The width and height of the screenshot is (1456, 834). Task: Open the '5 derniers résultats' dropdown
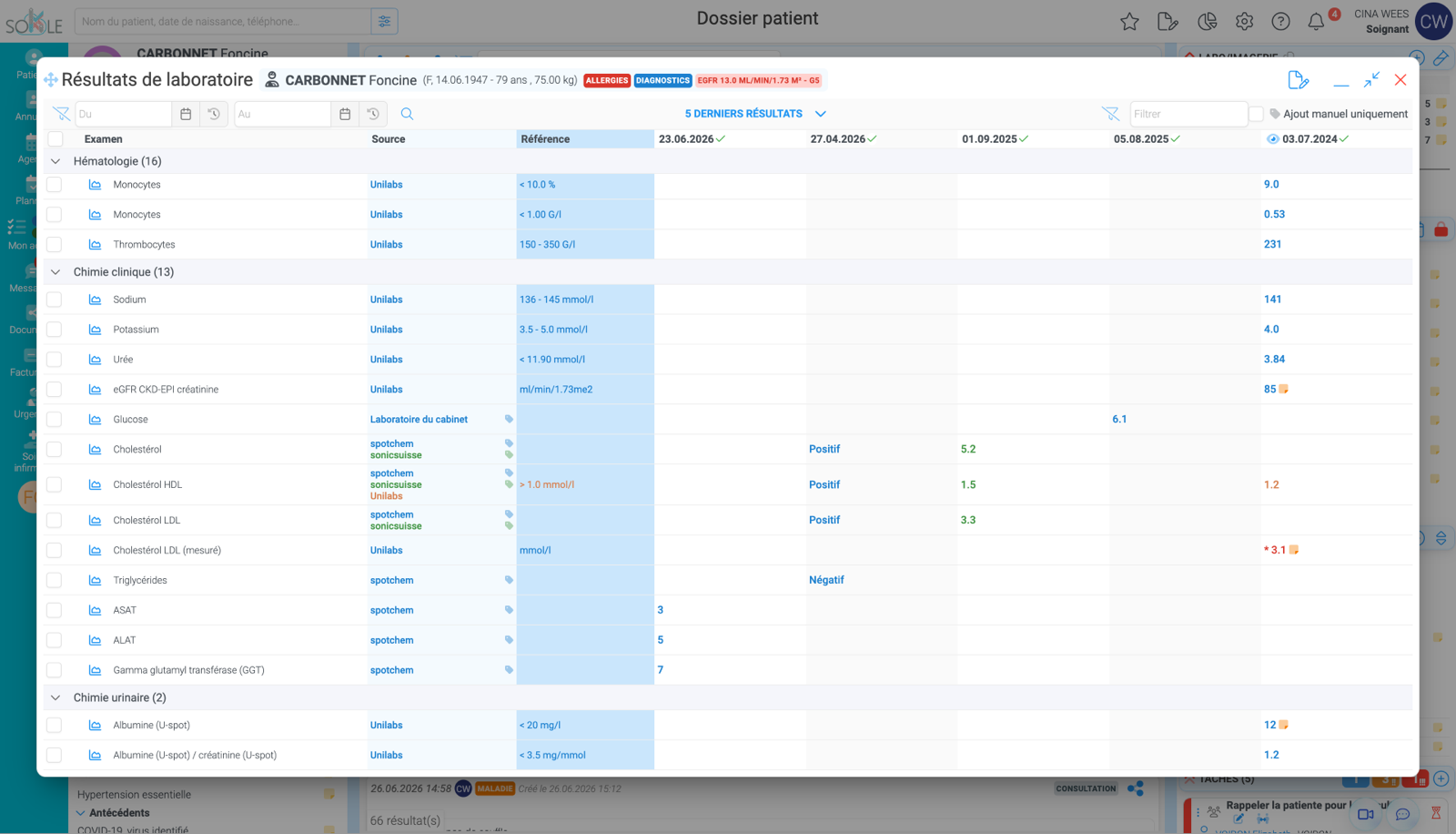pyautogui.click(x=755, y=114)
